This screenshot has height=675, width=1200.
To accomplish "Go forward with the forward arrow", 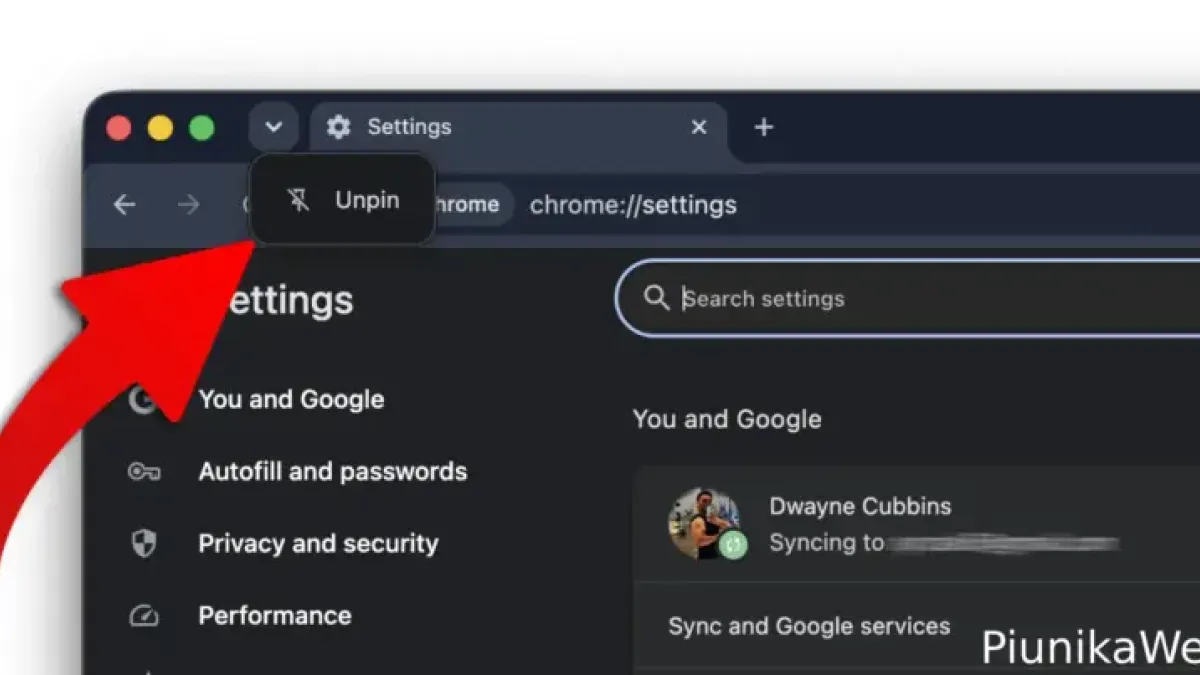I will [188, 205].
